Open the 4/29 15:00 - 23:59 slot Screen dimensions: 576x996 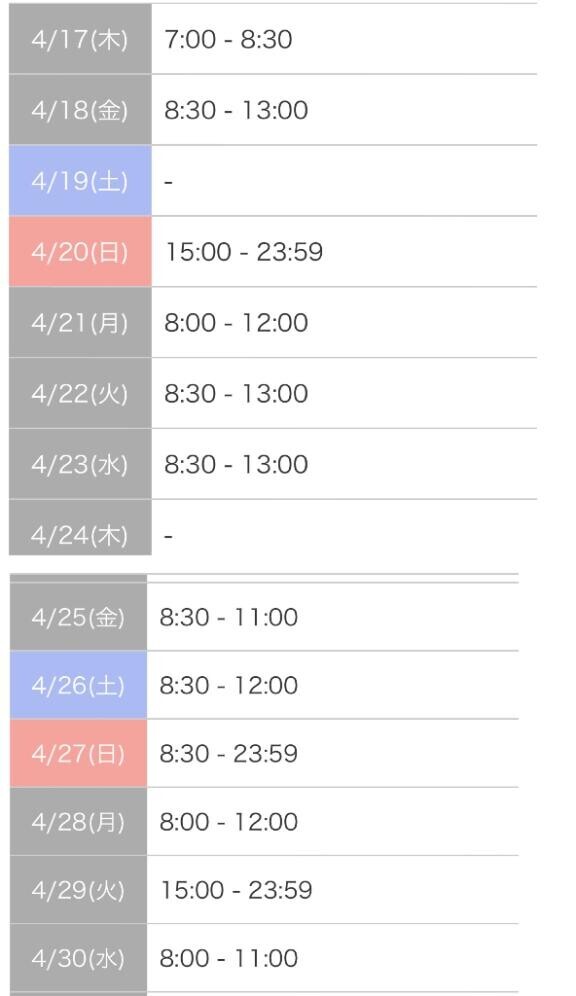click(x=236, y=891)
